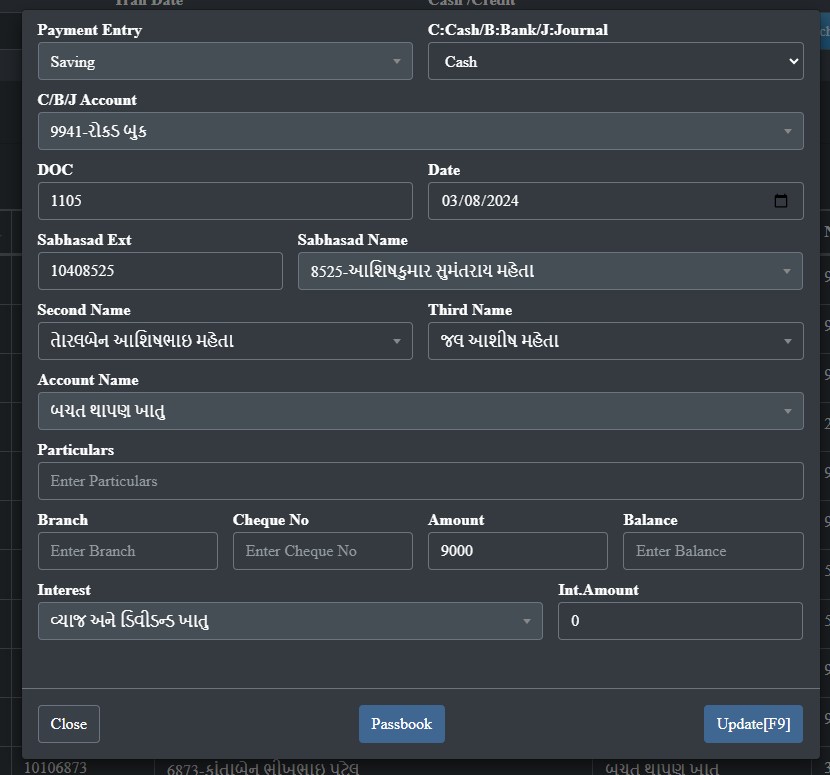830x775 pixels.
Task: Expand the Second Name dropdown
Action: [x=225, y=341]
